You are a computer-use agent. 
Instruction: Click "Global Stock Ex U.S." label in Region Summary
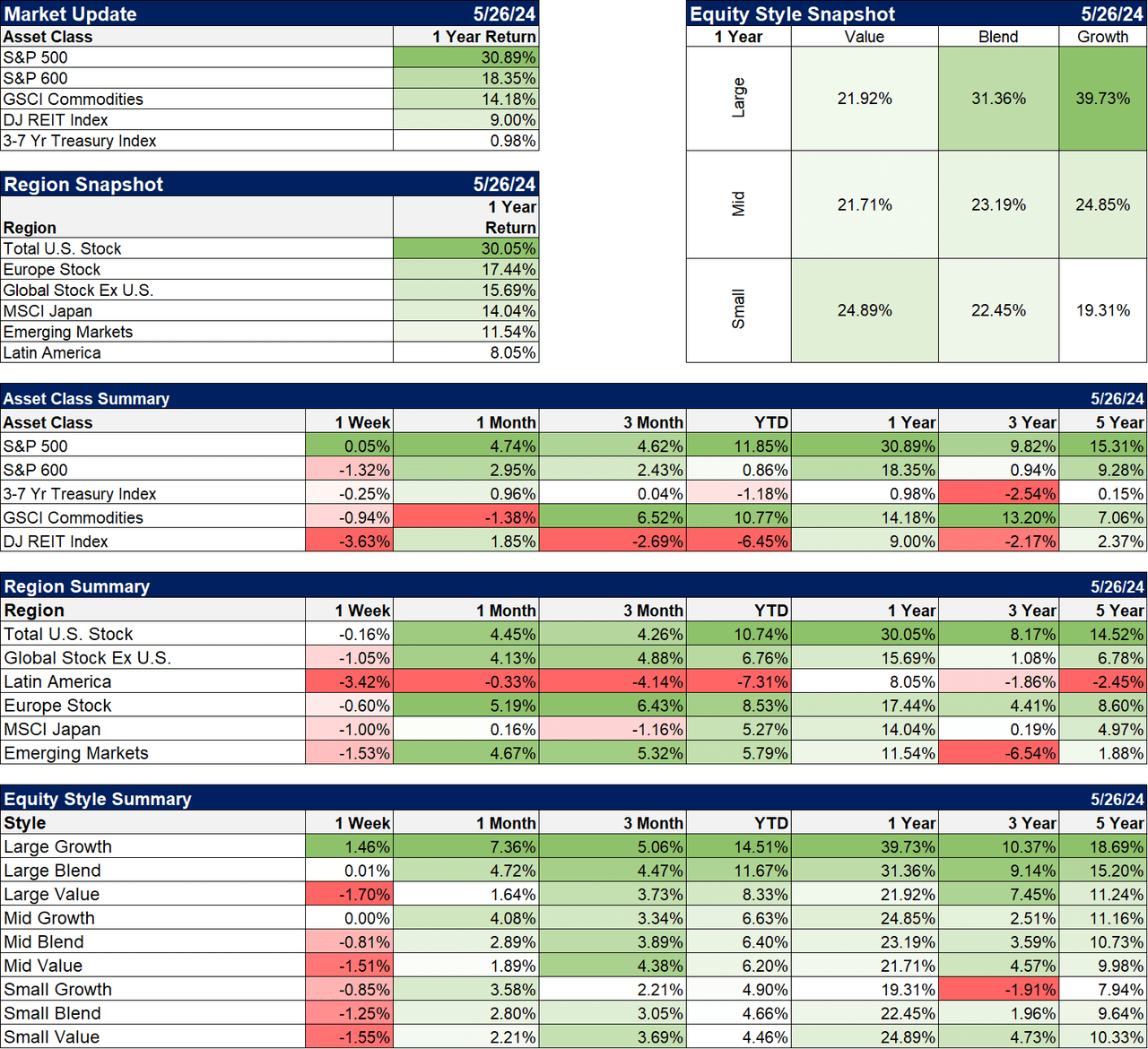pos(87,658)
